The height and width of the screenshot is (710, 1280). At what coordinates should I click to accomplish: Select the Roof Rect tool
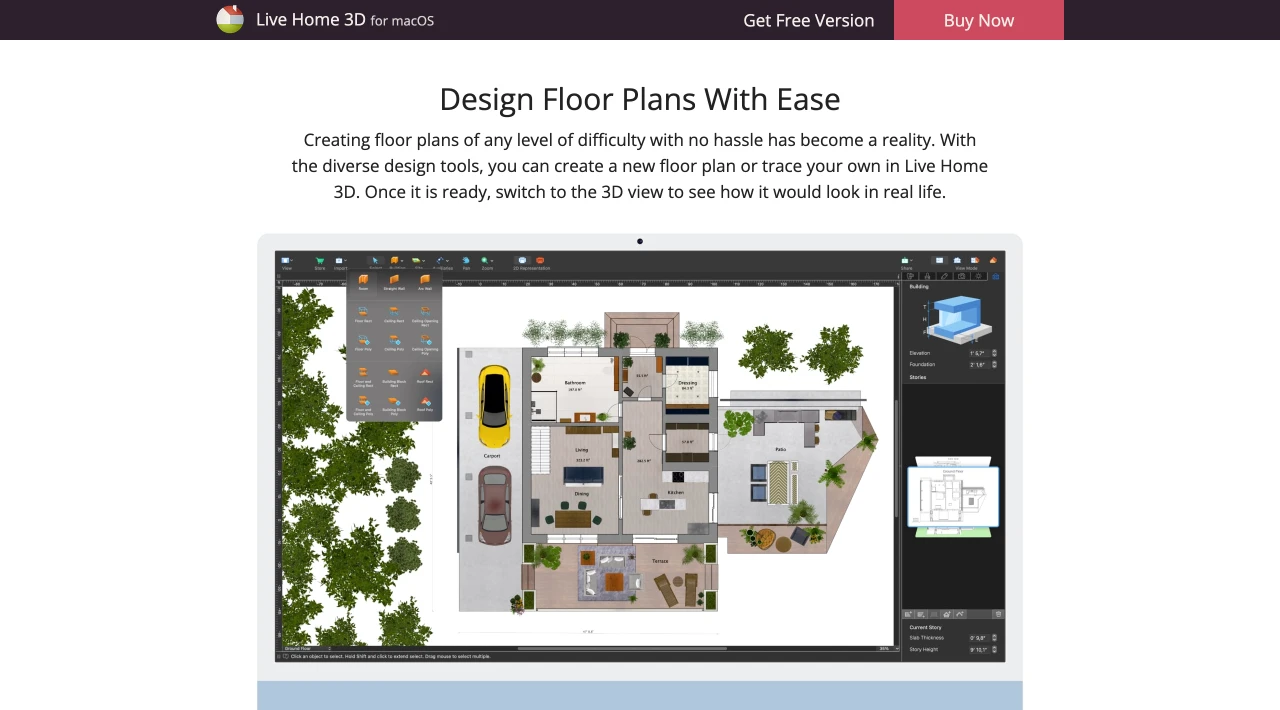(425, 372)
